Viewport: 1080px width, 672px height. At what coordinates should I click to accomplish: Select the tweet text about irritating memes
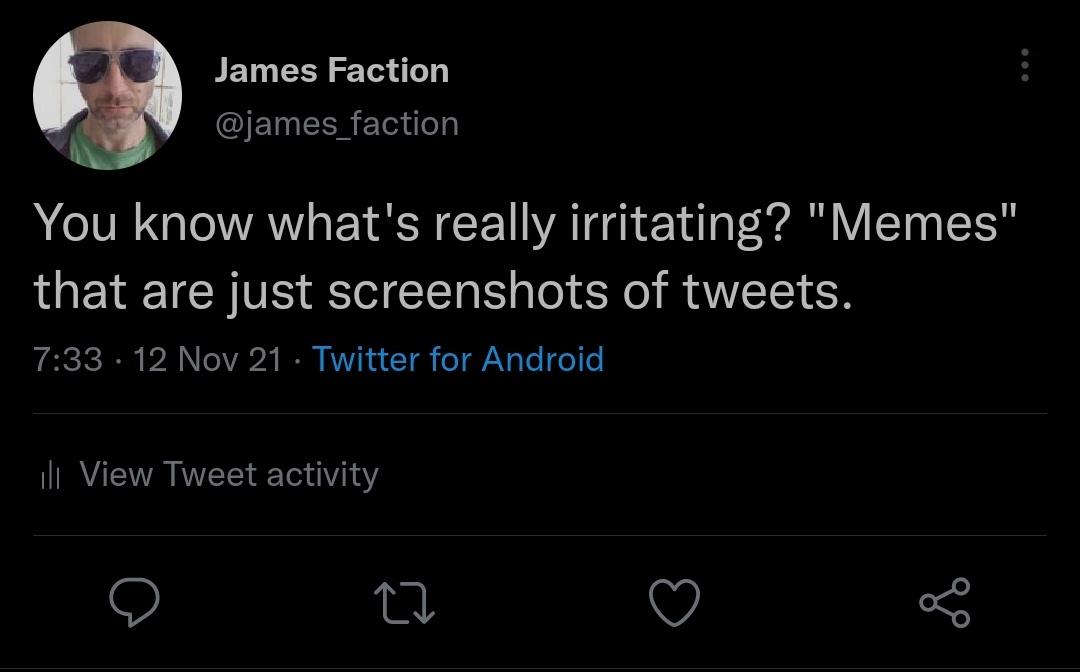coord(520,256)
